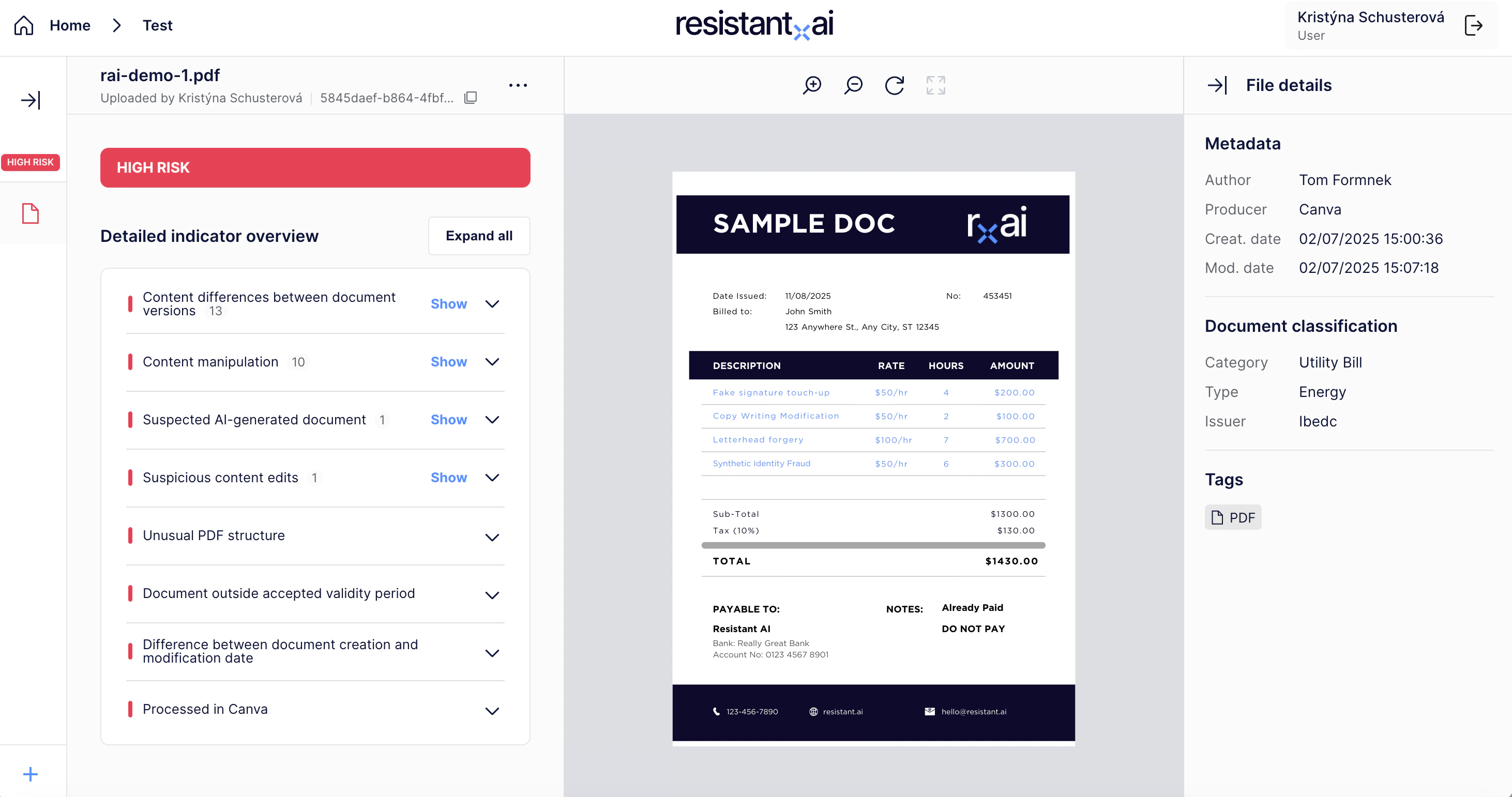Click the Expand all button
The image size is (1512, 797).
tap(479, 236)
